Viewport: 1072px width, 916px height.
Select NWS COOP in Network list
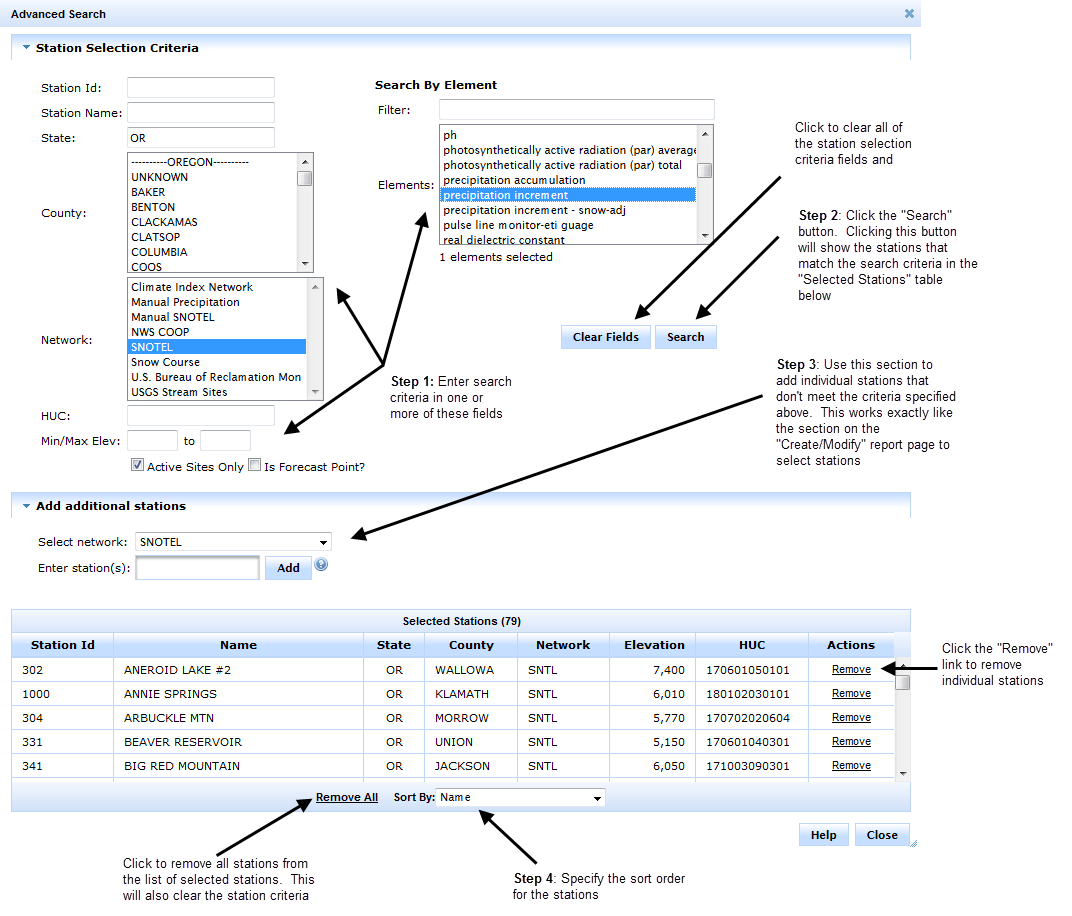(x=160, y=332)
